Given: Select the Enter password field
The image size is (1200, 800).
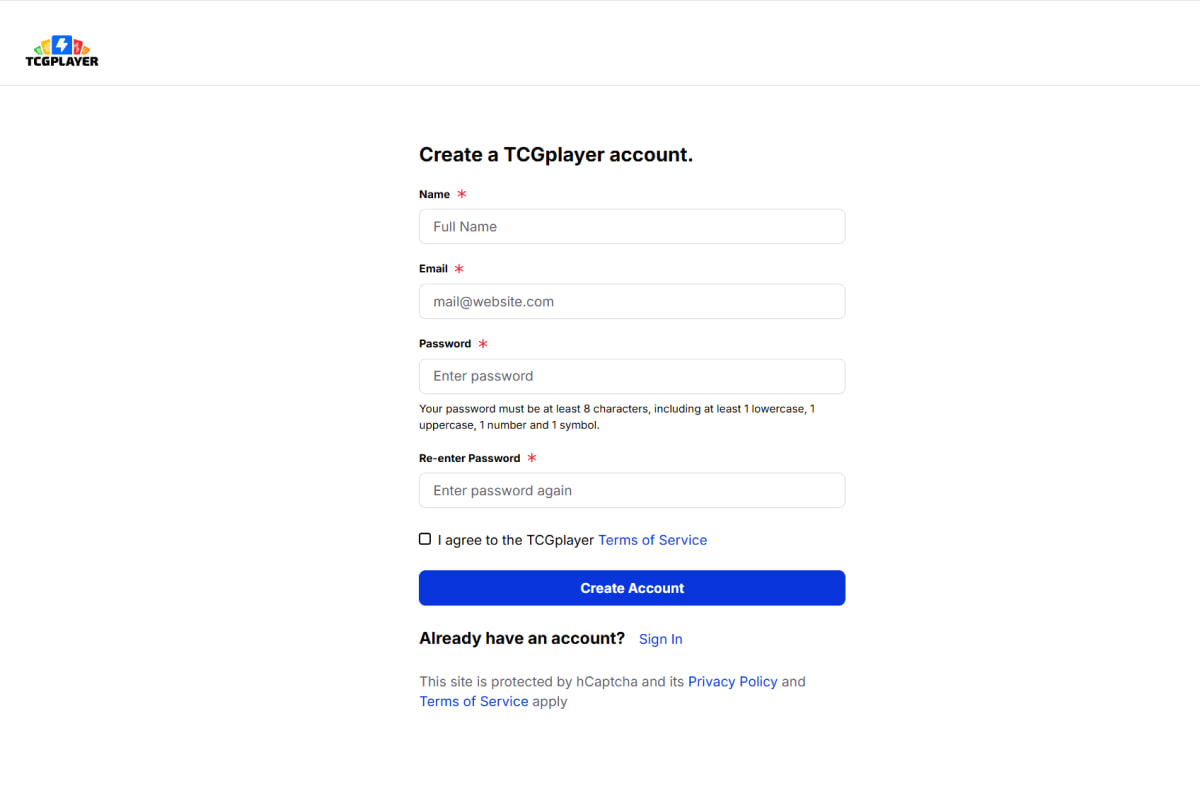Looking at the screenshot, I should point(631,377).
